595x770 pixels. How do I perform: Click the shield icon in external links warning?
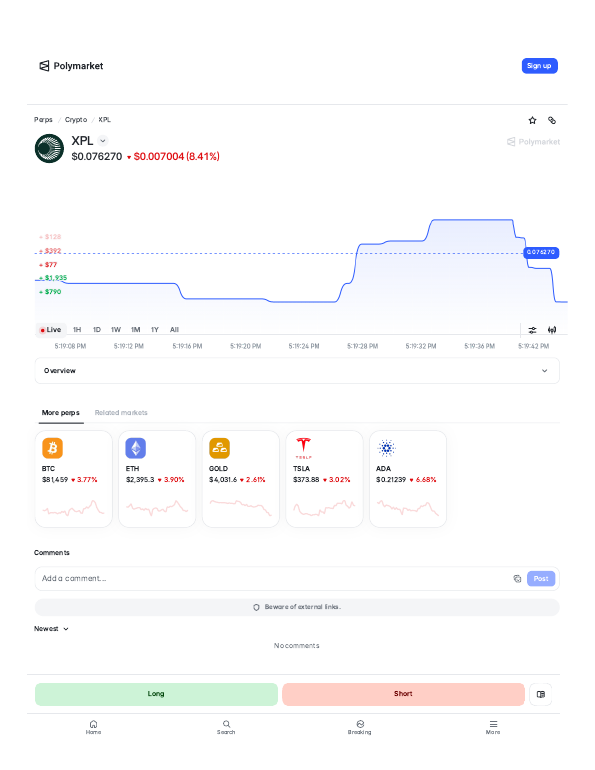[x=256, y=607]
